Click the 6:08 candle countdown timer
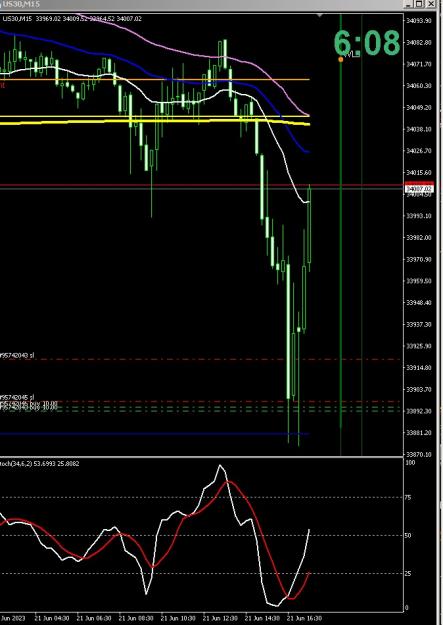443x625 pixels. [x=366, y=42]
